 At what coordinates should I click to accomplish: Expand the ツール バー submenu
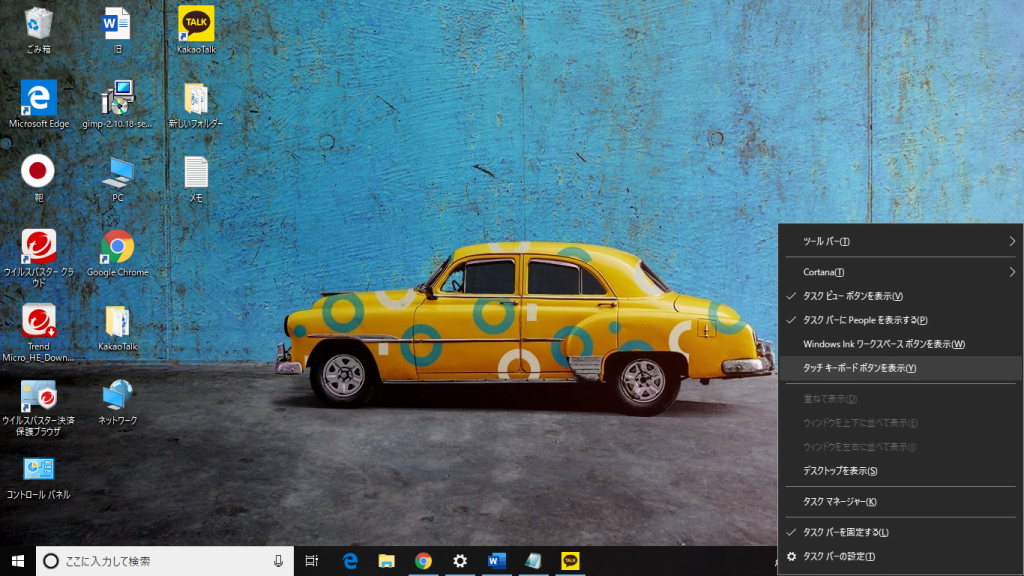(x=900, y=241)
